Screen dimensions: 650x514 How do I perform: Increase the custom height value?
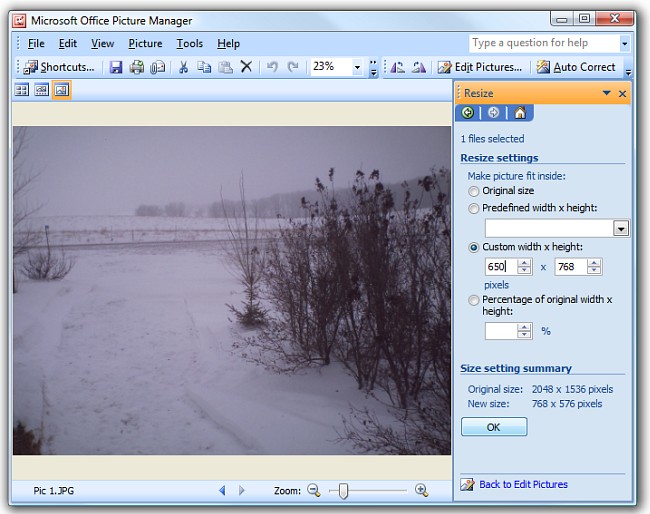(594, 263)
